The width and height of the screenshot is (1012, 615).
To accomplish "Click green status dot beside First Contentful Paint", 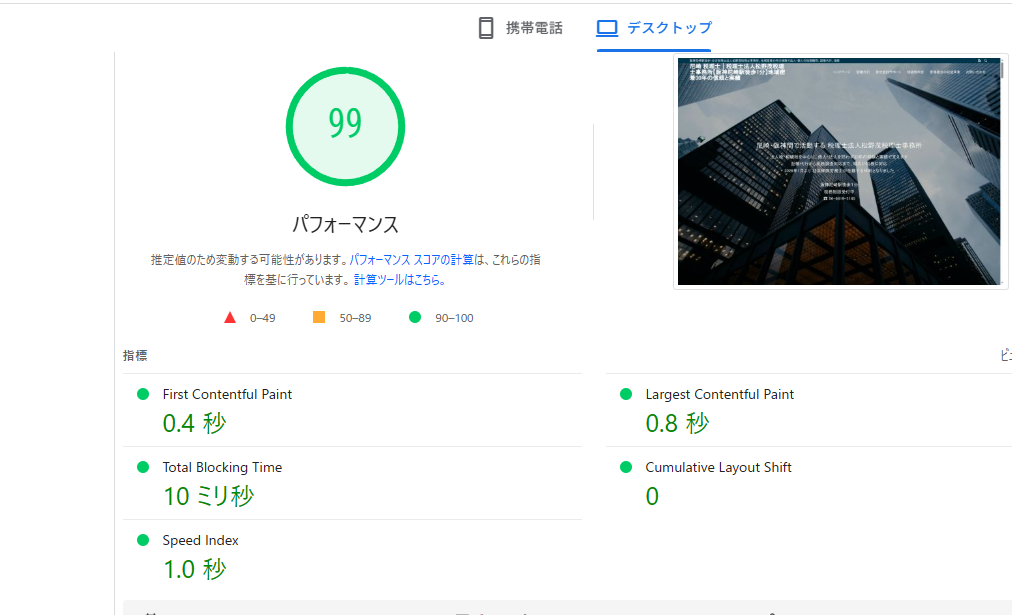I will [143, 394].
